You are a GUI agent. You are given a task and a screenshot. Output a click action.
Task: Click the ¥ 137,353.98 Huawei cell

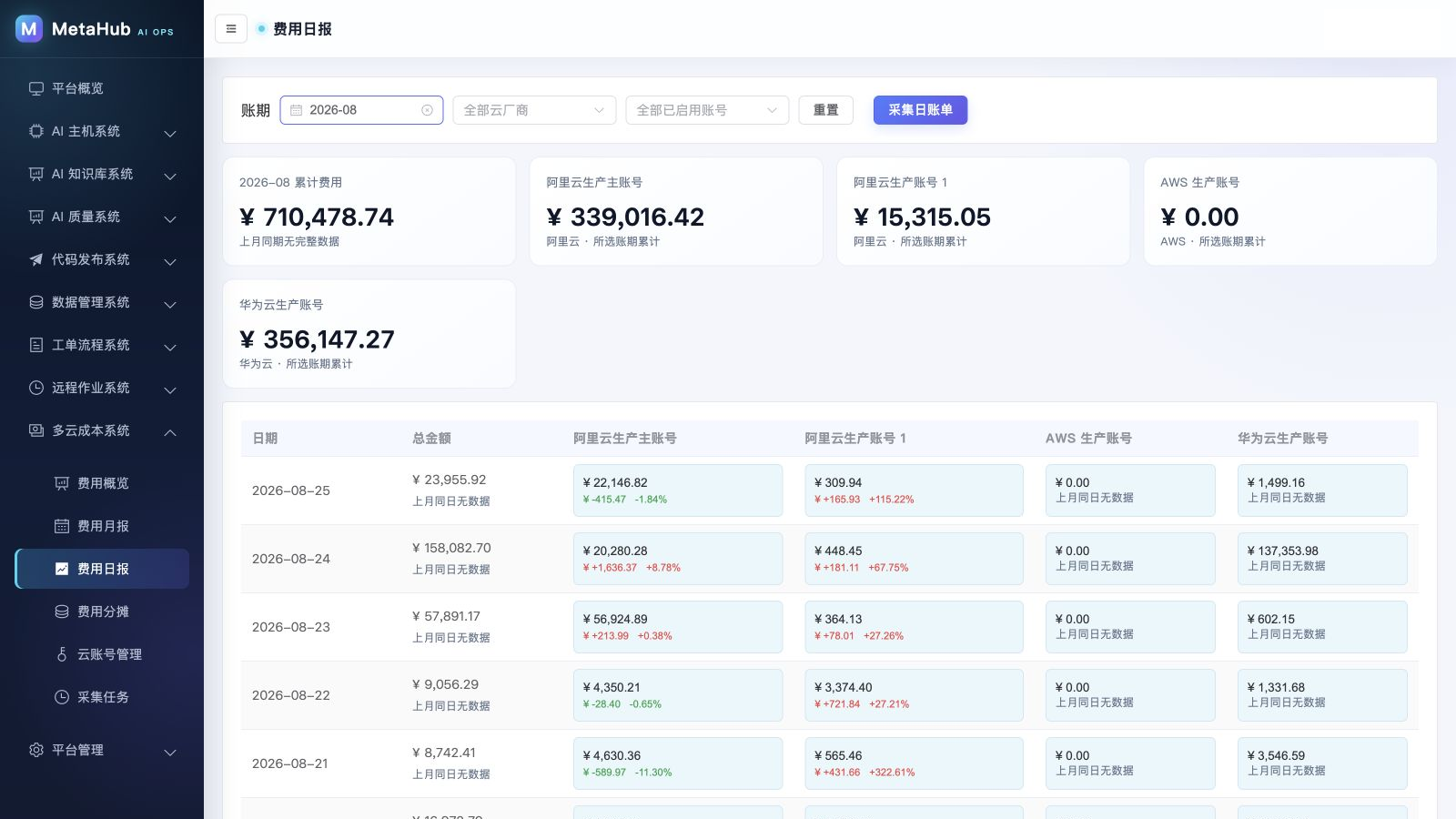tap(1322, 559)
